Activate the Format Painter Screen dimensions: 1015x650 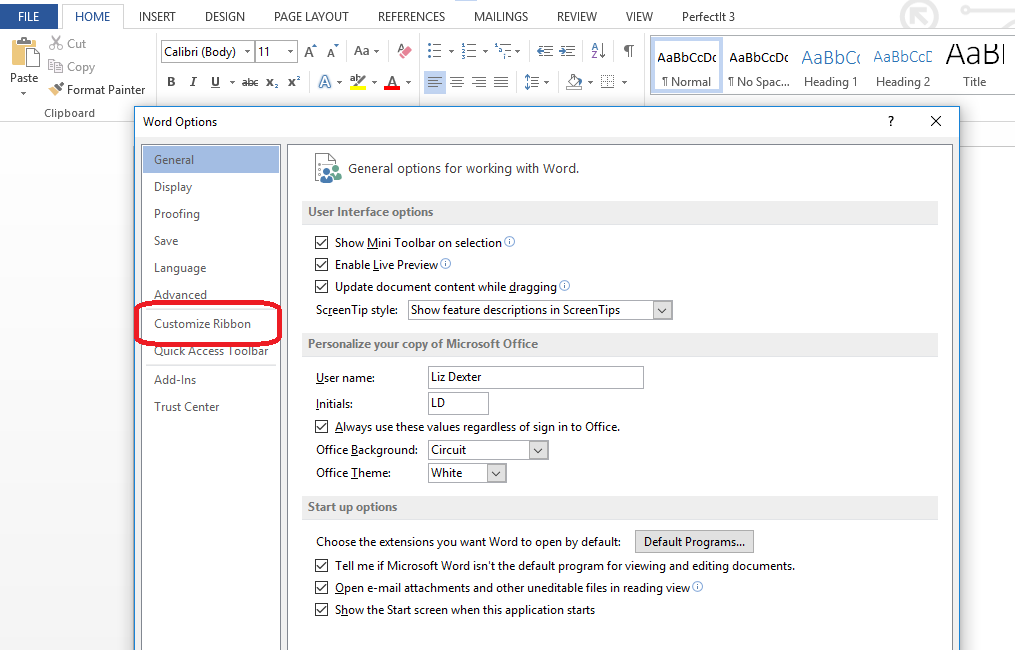97,89
